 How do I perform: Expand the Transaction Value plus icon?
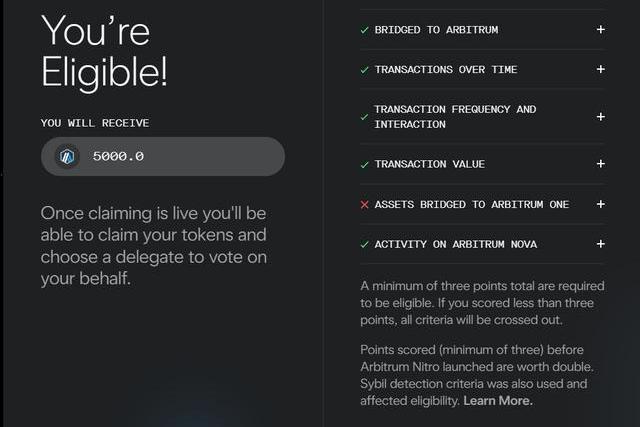click(x=600, y=164)
